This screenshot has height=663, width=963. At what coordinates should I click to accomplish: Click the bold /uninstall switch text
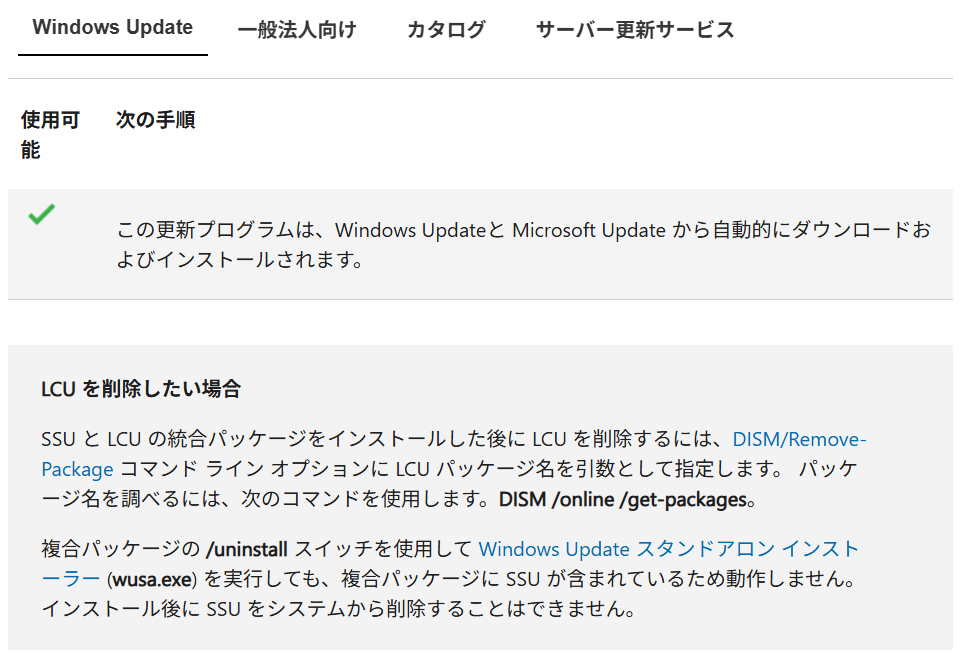point(247,549)
